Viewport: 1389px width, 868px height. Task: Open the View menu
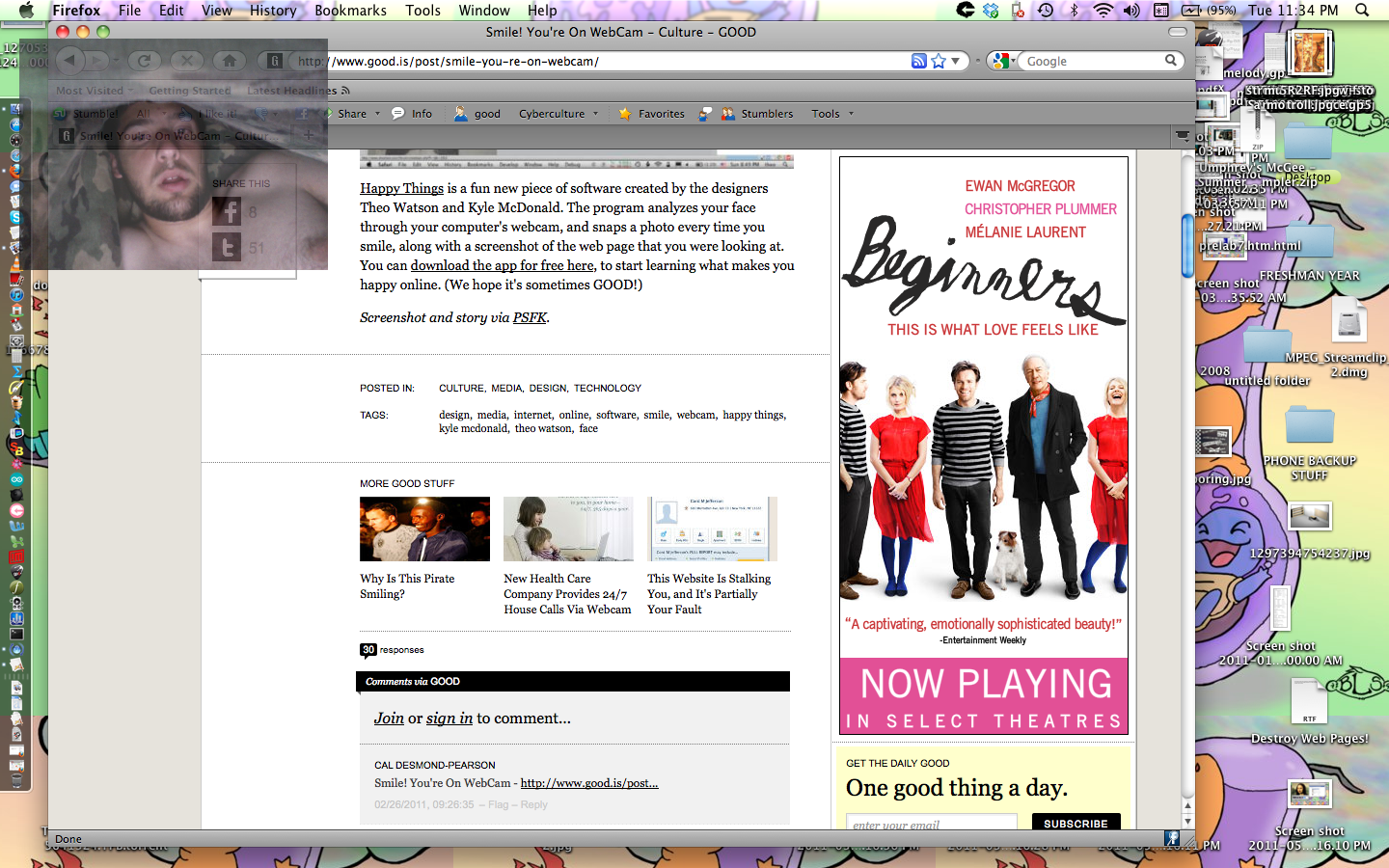point(217,11)
